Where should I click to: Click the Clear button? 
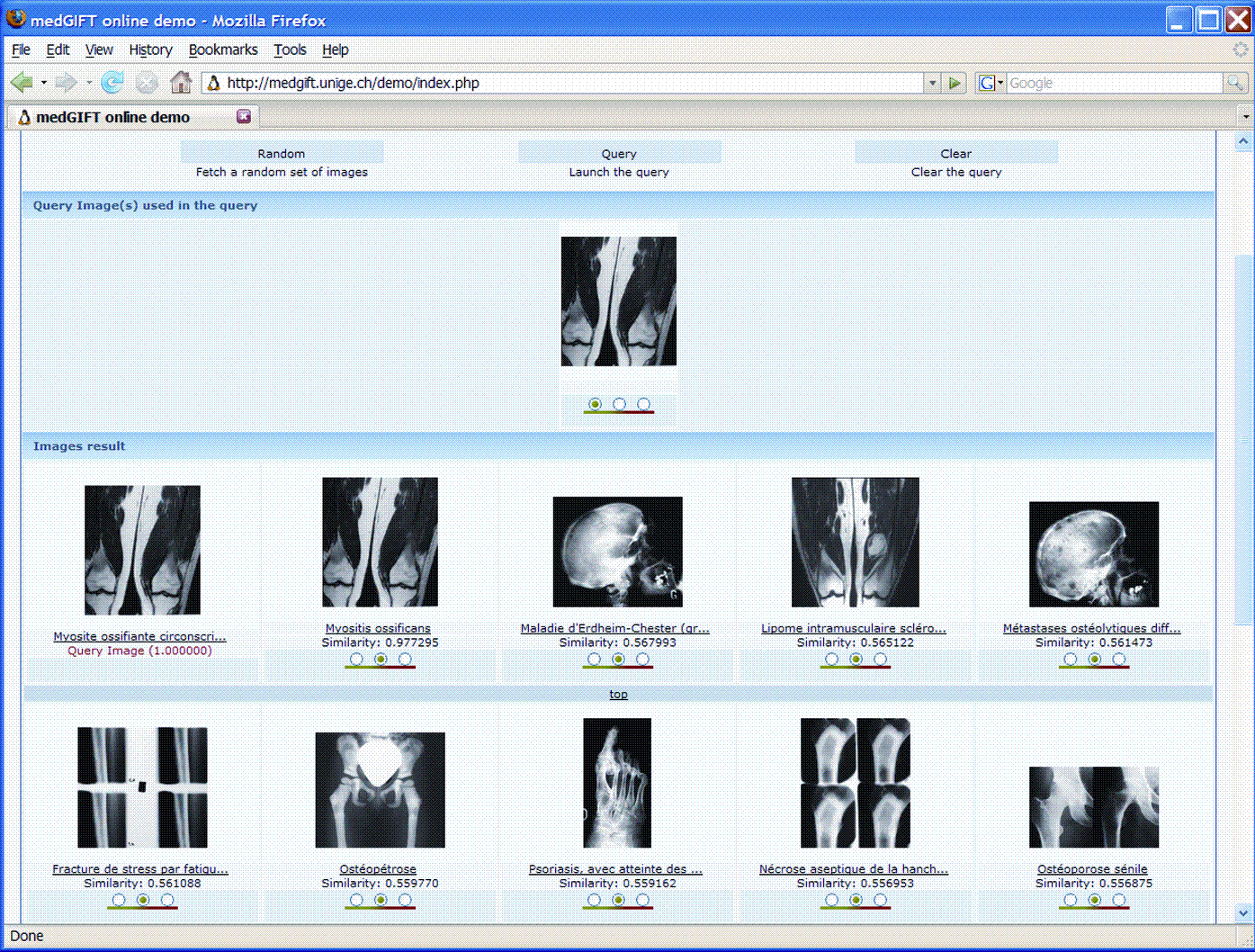[955, 153]
